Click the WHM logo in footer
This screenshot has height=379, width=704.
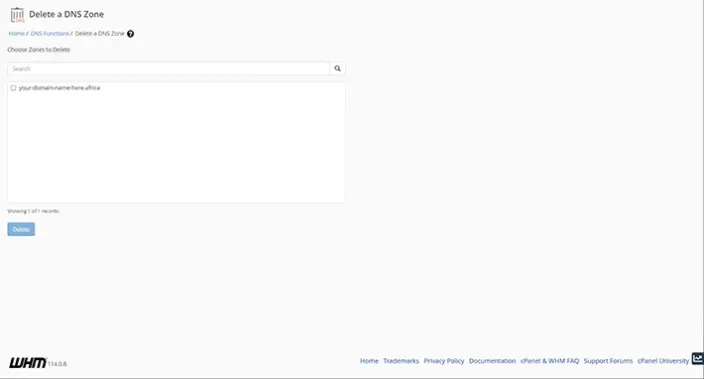point(27,362)
